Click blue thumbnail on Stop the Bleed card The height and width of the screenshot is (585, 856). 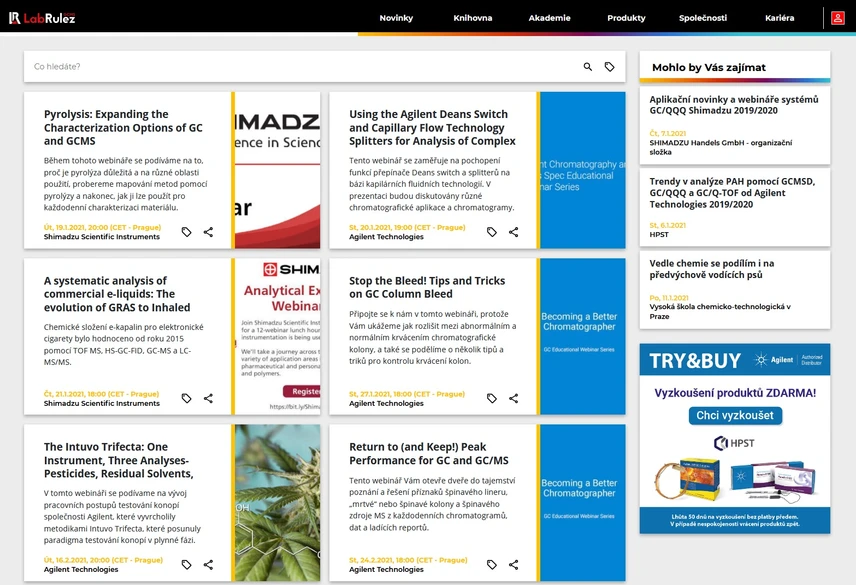pyautogui.click(x=582, y=337)
